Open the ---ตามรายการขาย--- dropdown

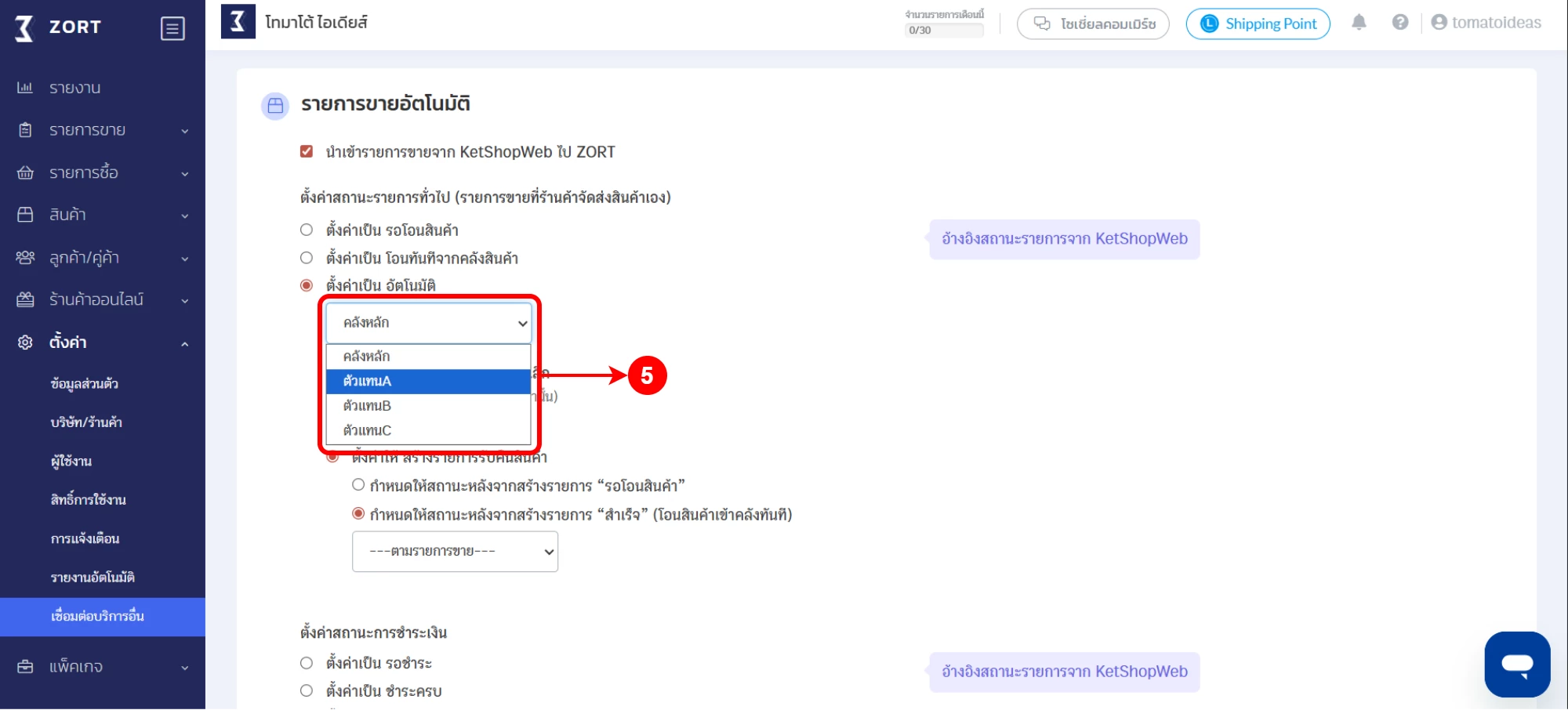coord(455,552)
